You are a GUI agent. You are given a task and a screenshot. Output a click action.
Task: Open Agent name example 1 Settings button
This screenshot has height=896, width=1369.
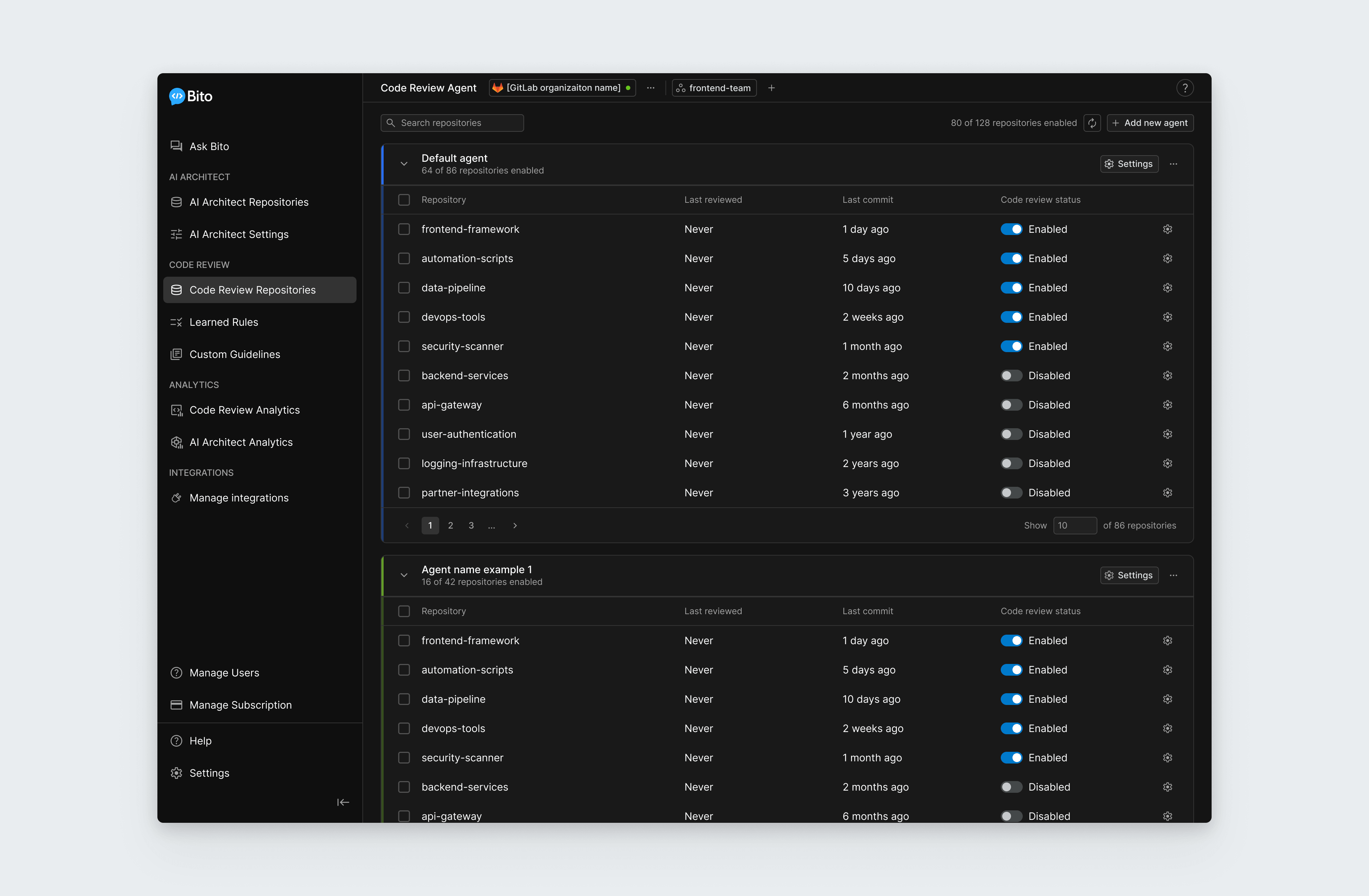(x=1129, y=575)
